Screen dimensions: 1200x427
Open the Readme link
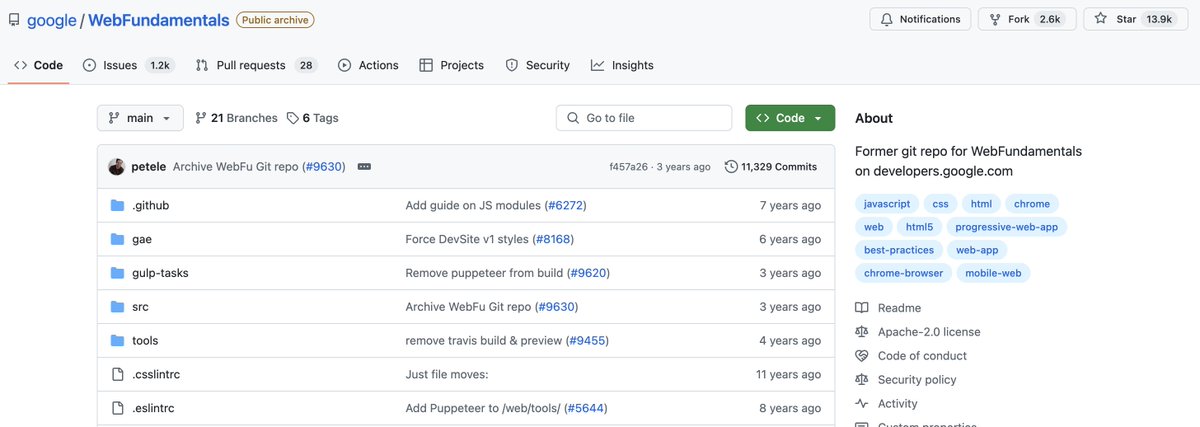click(889, 308)
